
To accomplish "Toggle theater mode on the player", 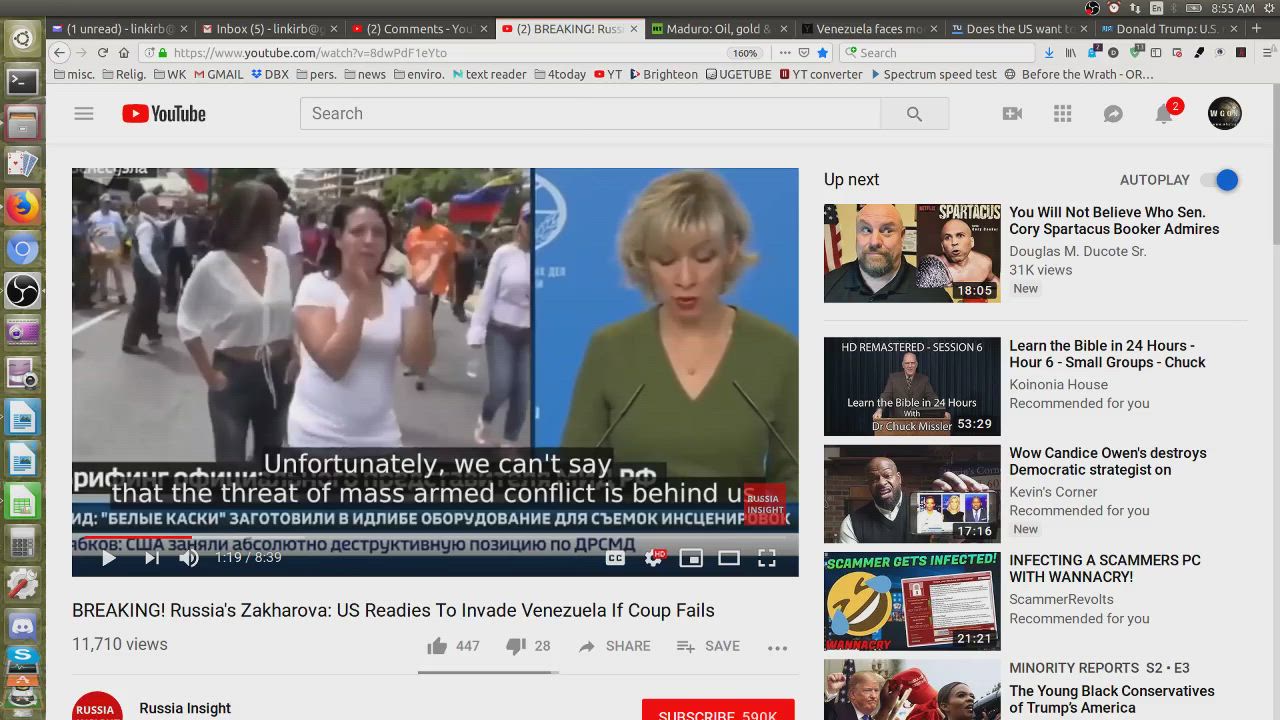I will (x=729, y=558).
